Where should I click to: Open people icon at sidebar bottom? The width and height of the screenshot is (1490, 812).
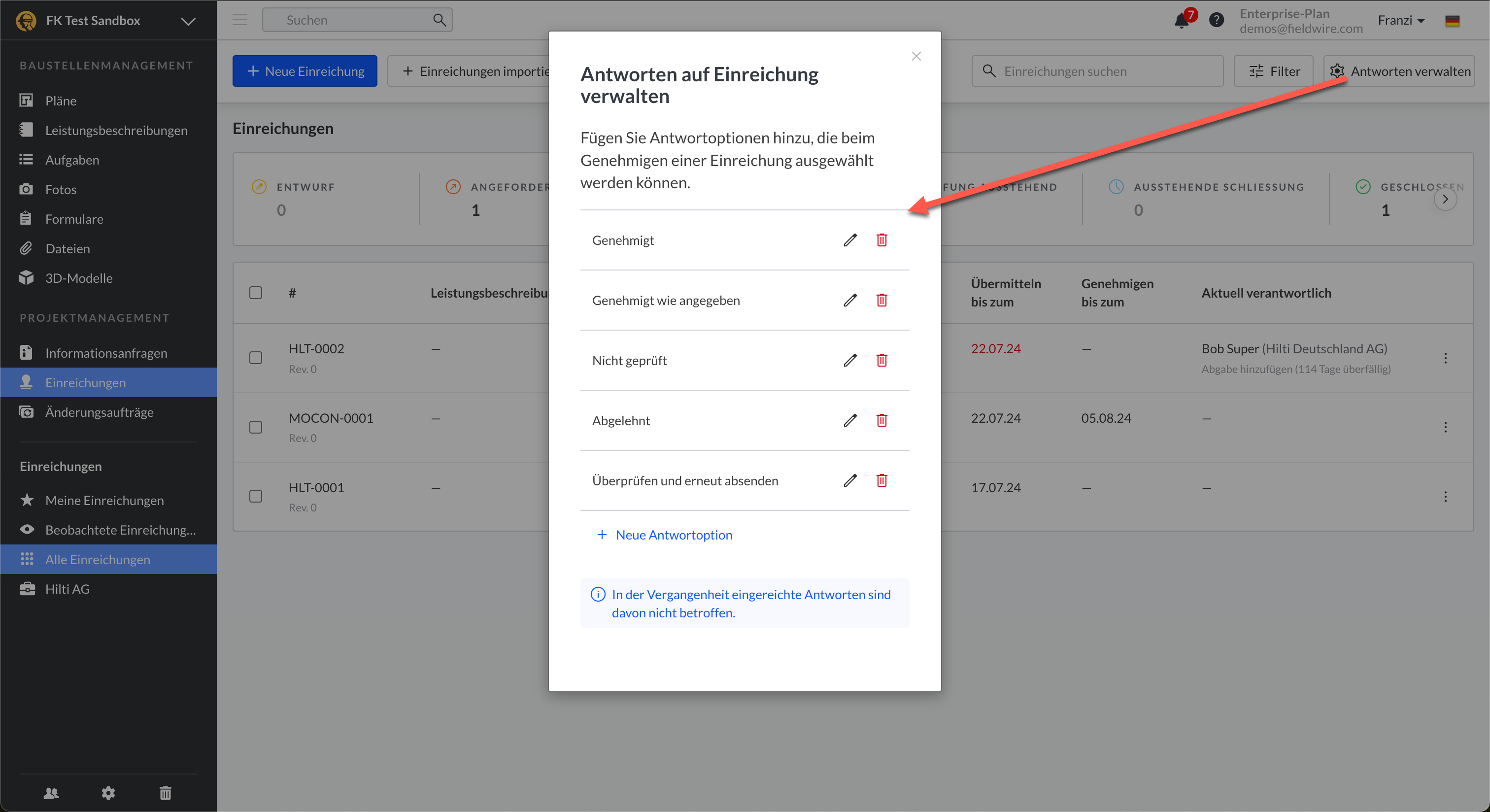(x=51, y=793)
